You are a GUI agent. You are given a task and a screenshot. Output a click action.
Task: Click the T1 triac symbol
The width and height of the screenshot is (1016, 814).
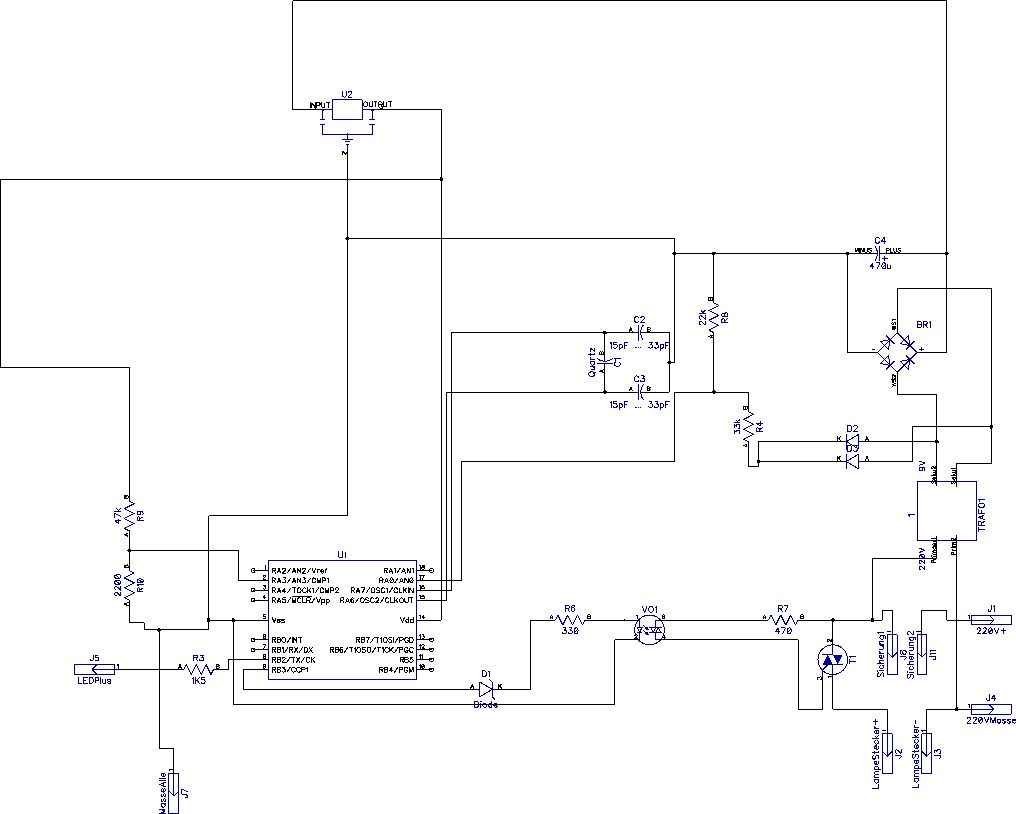(x=831, y=660)
